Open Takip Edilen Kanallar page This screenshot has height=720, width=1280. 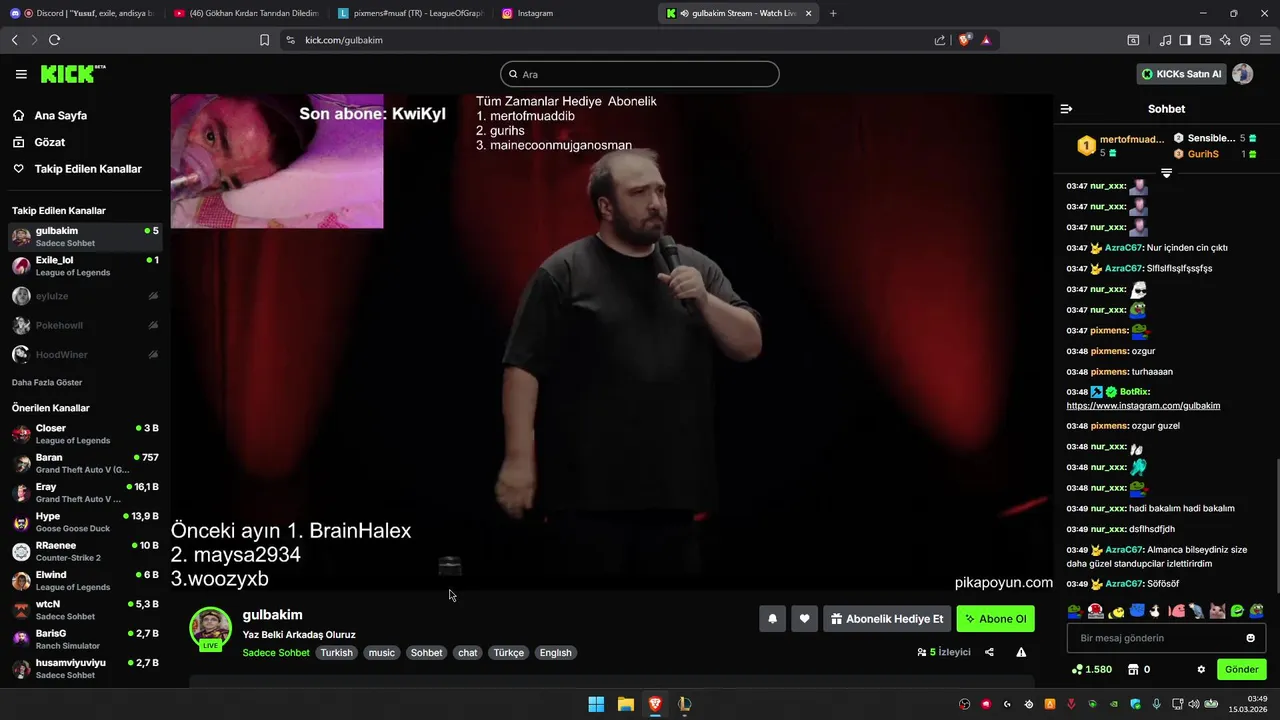[x=88, y=169]
